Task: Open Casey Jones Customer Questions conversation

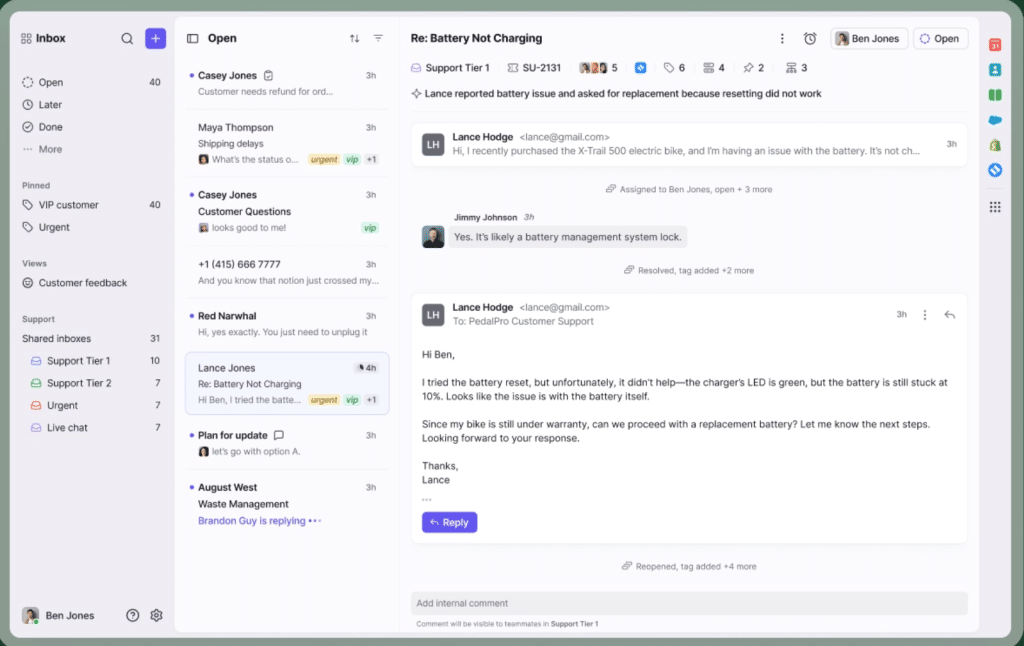Action: coord(287,212)
